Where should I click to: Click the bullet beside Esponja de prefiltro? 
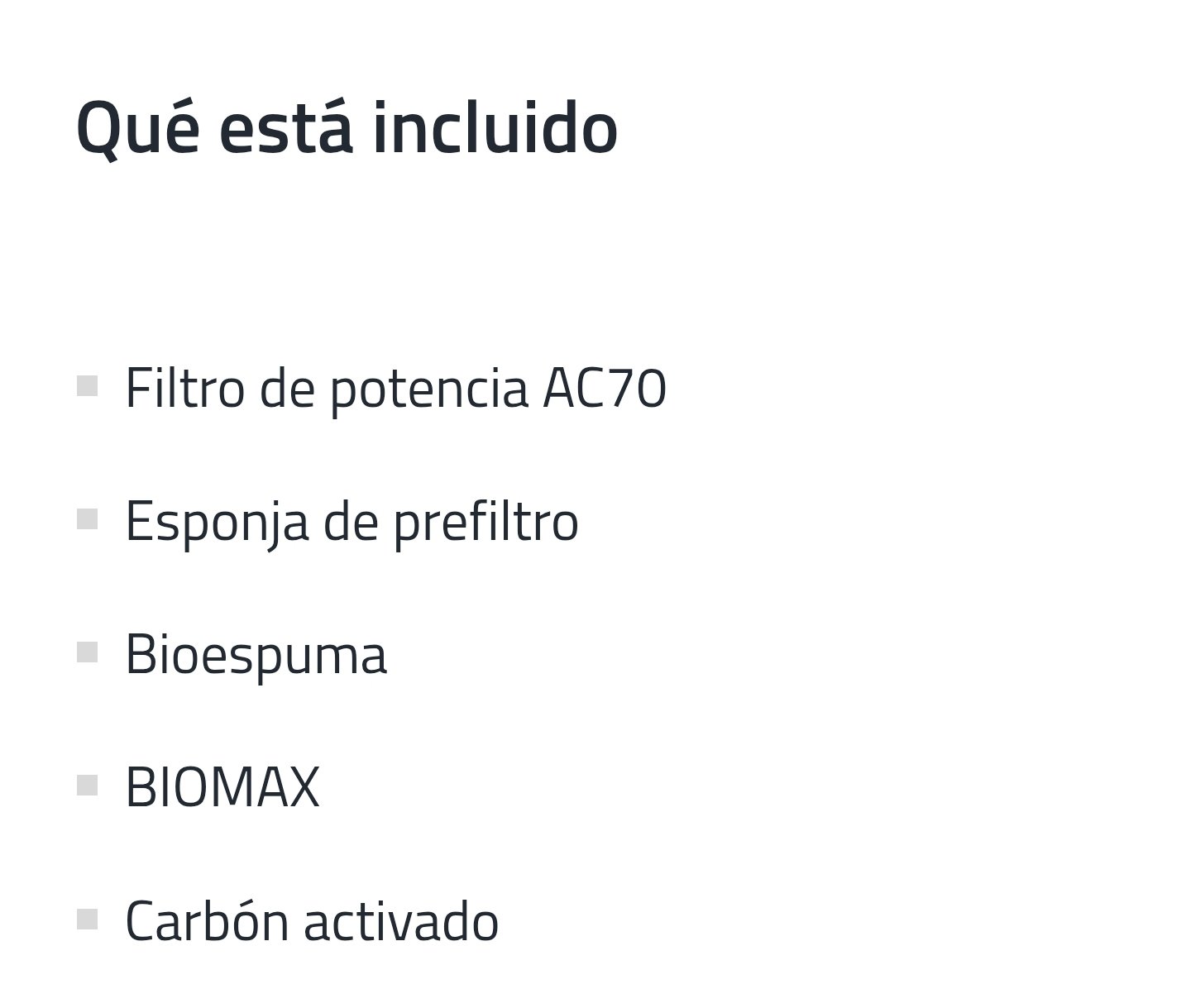tap(87, 519)
